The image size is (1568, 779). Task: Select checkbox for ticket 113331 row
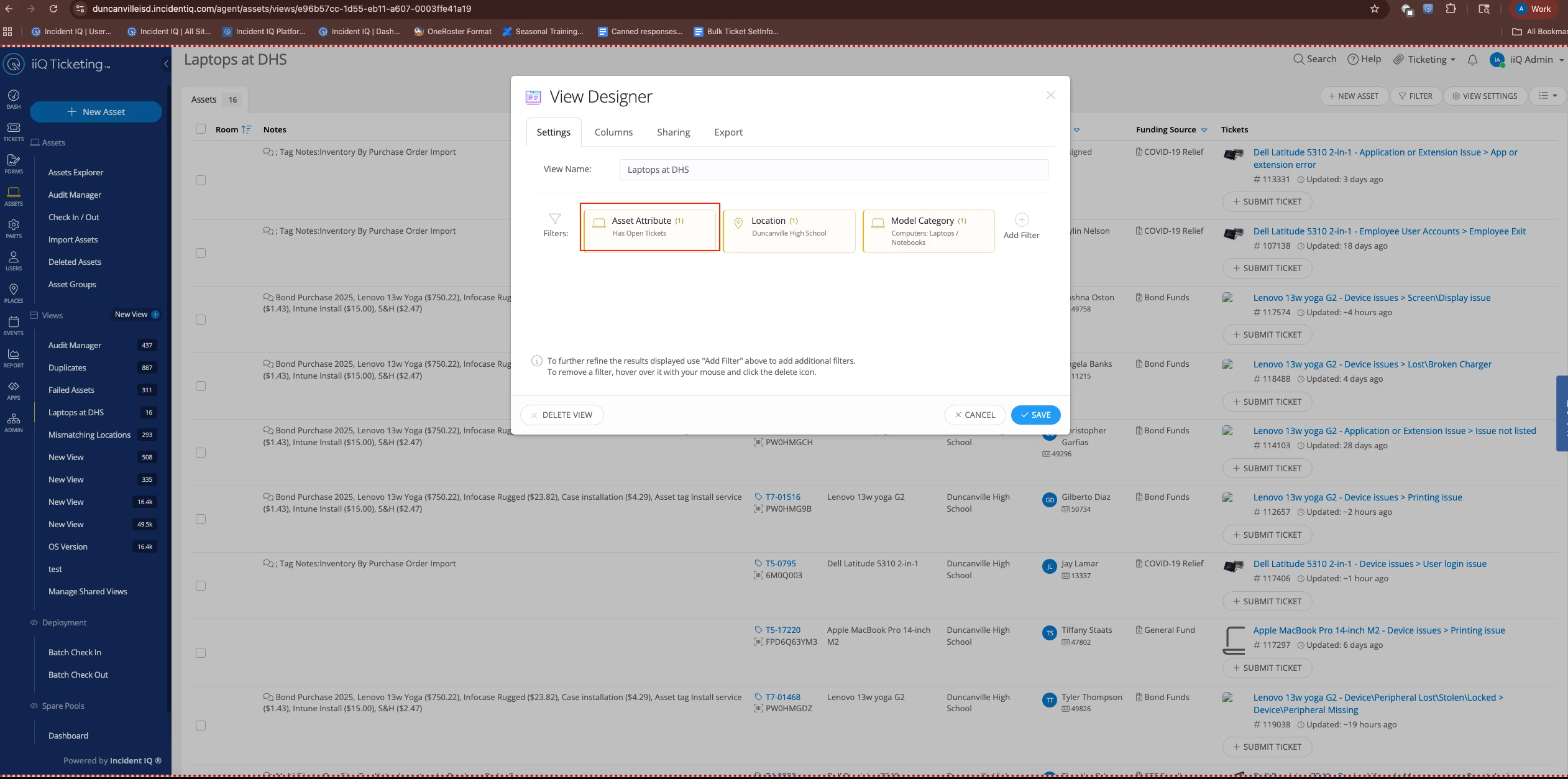200,180
